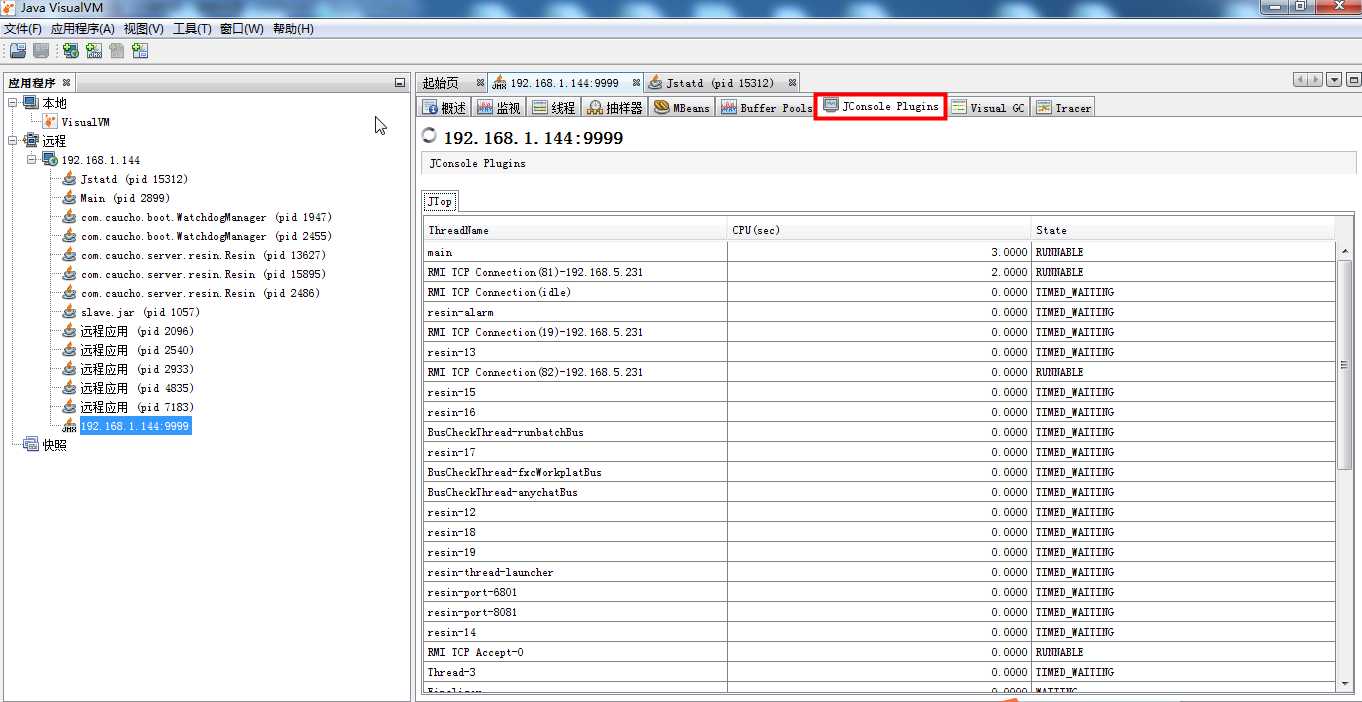1362x702 pixels.
Task: Select the JTop plugin tab
Action: 440,201
